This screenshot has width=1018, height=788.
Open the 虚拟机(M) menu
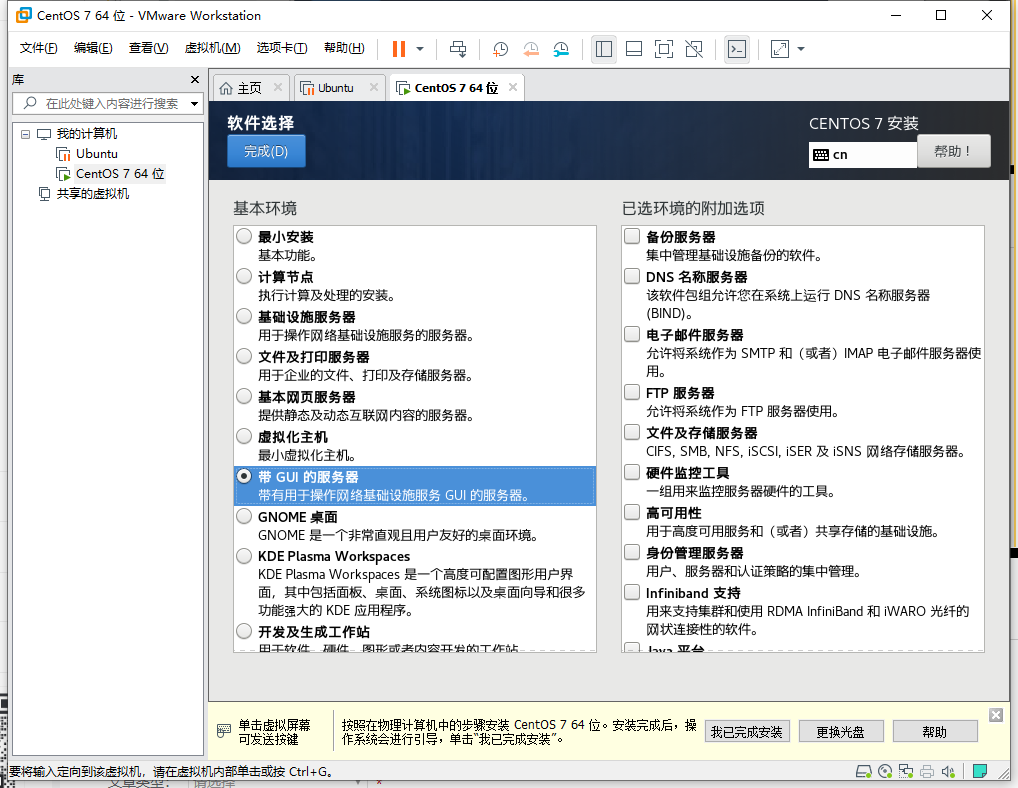click(x=212, y=48)
